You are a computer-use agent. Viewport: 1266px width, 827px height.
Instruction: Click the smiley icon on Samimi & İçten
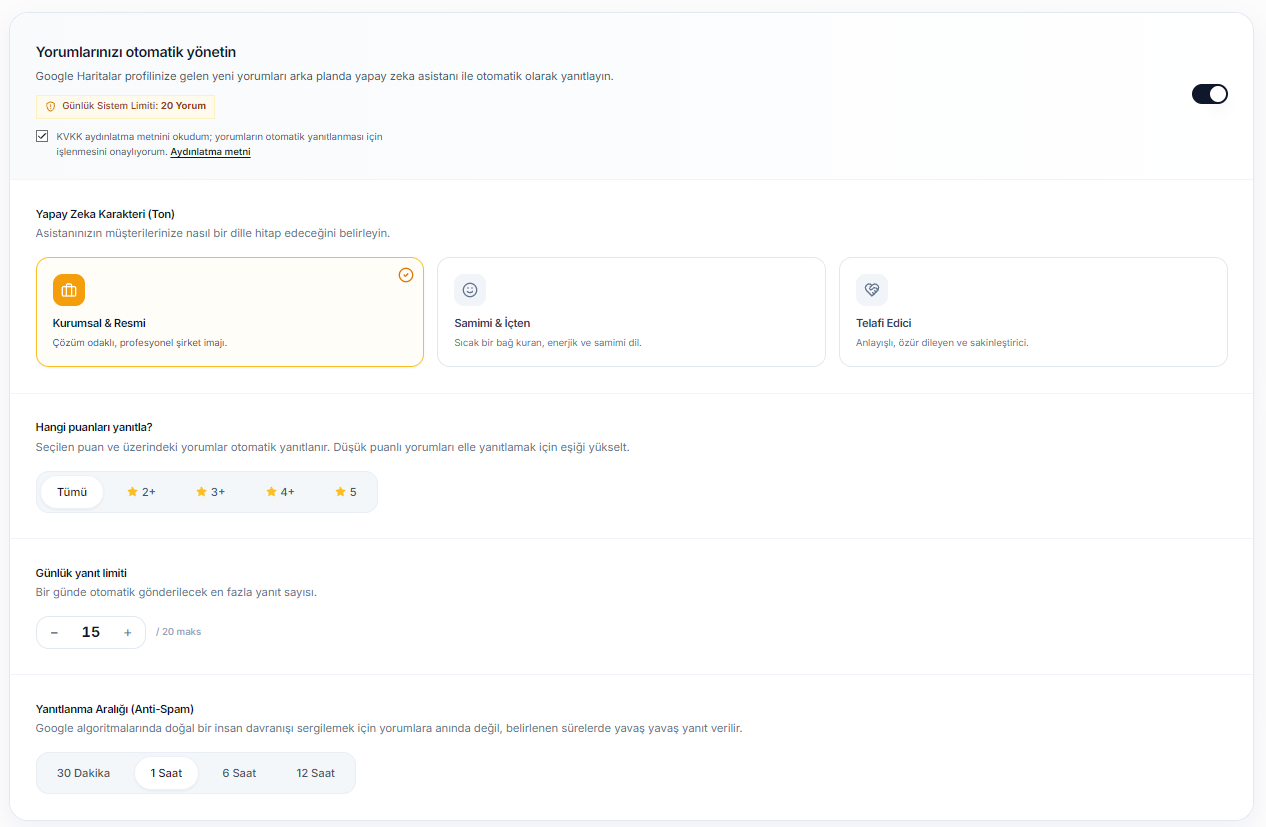point(470,290)
